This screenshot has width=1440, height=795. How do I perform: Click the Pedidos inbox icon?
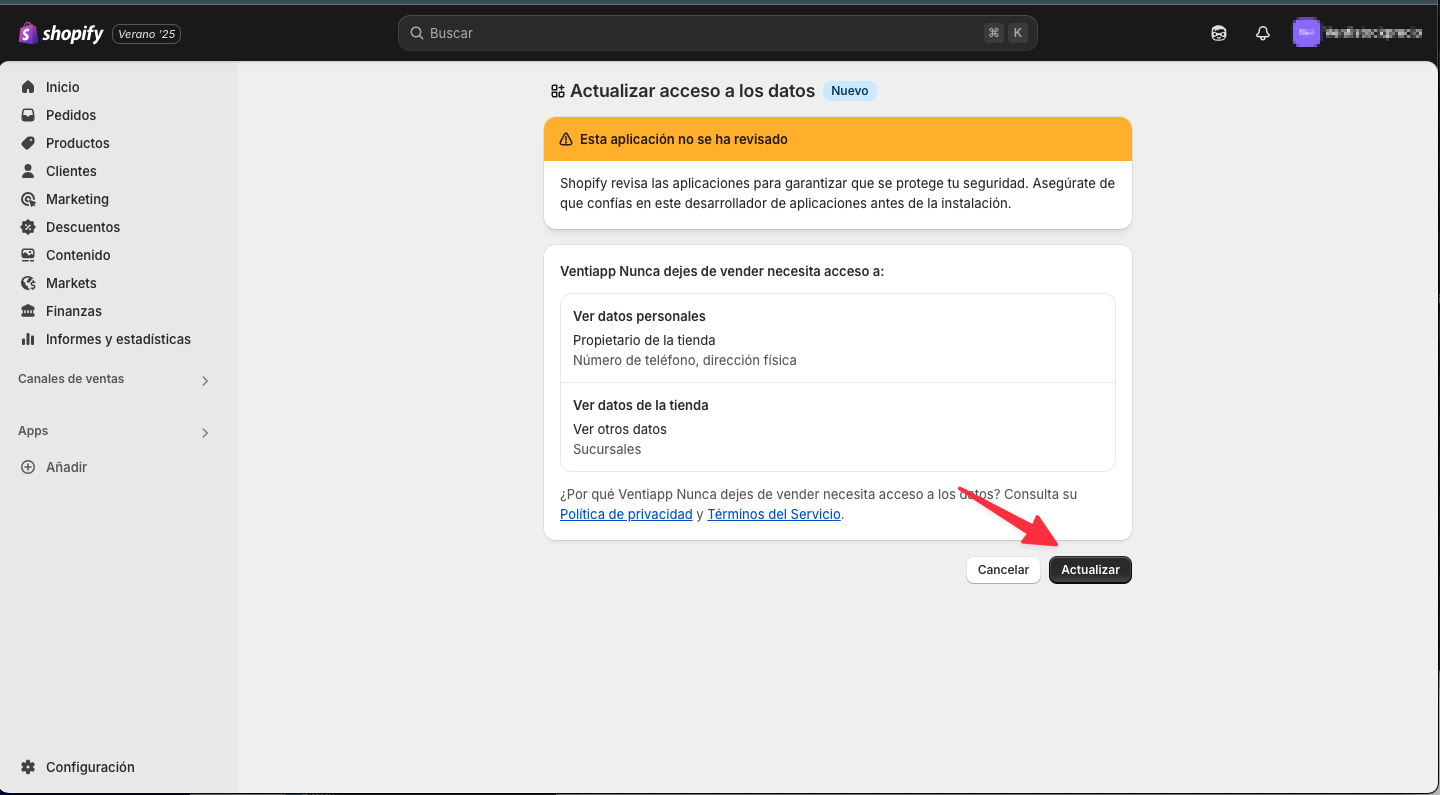point(28,115)
